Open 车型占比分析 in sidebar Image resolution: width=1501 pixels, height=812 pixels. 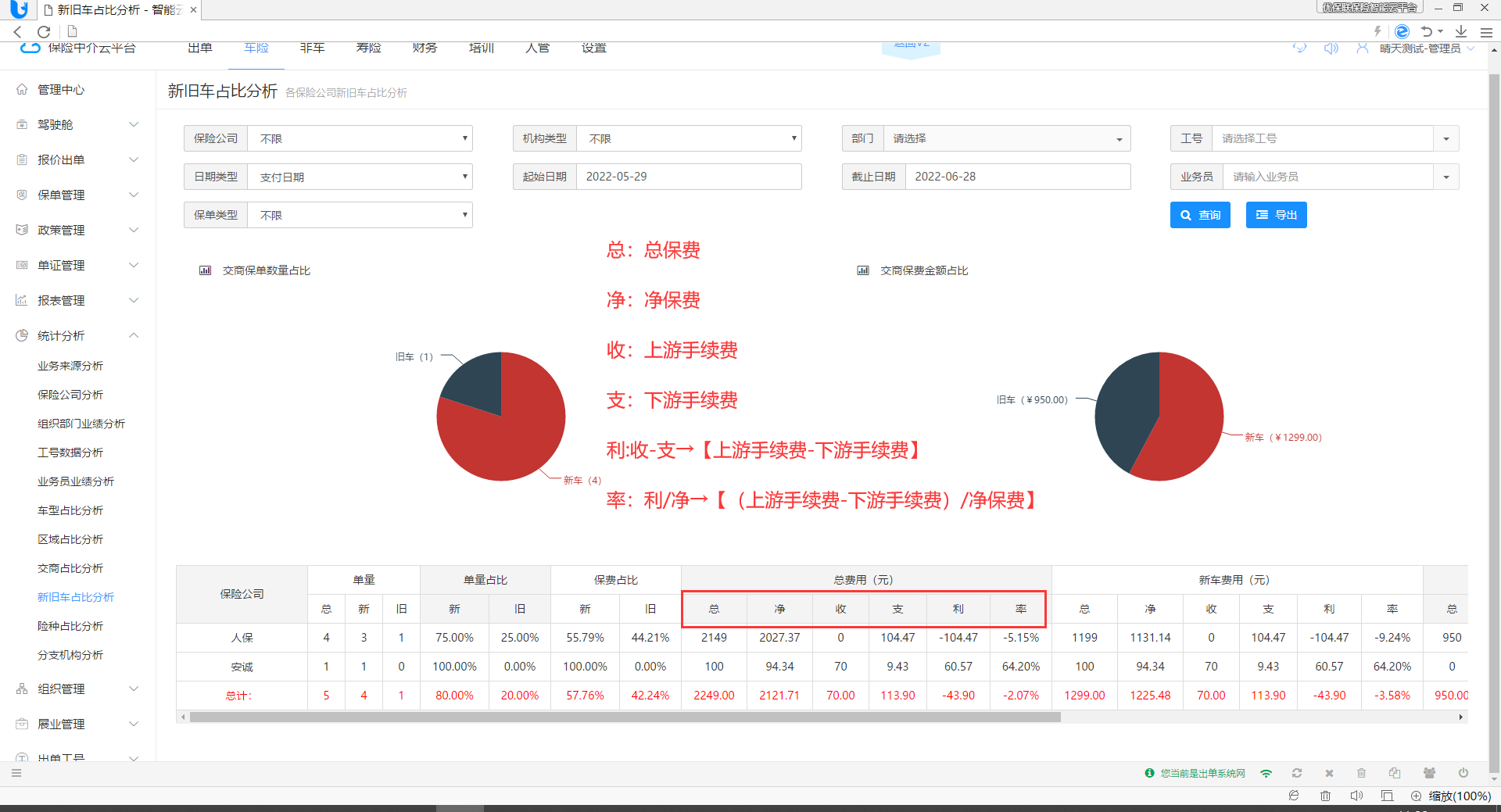pyautogui.click(x=70, y=510)
